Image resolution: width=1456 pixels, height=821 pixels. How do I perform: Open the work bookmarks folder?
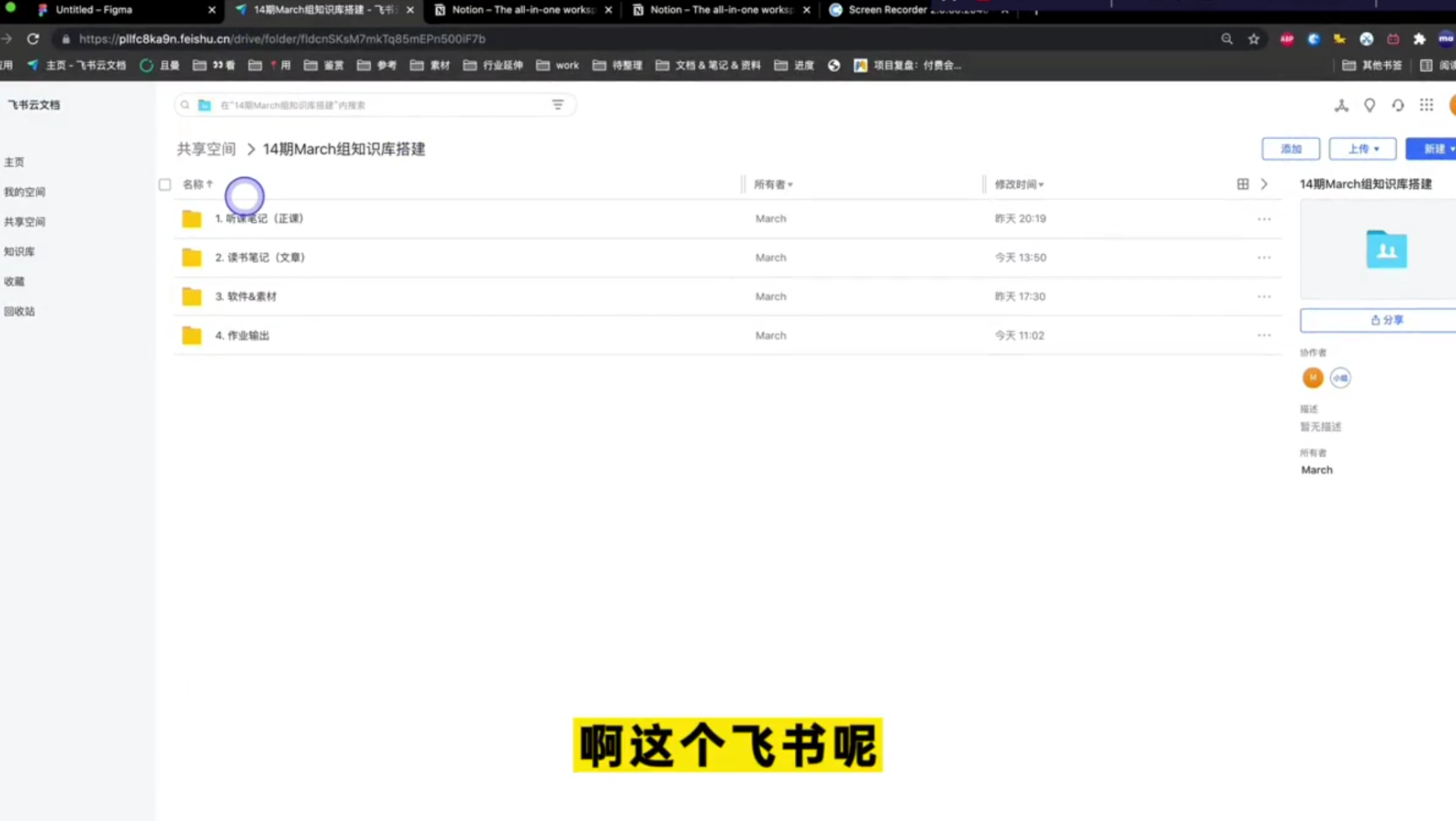pyautogui.click(x=558, y=65)
